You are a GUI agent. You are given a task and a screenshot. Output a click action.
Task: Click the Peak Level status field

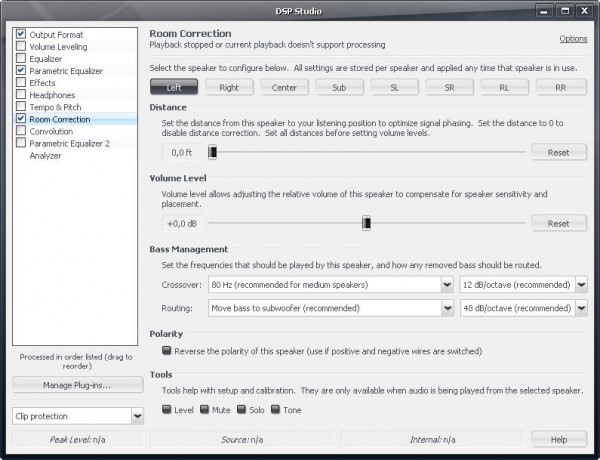(x=78, y=440)
